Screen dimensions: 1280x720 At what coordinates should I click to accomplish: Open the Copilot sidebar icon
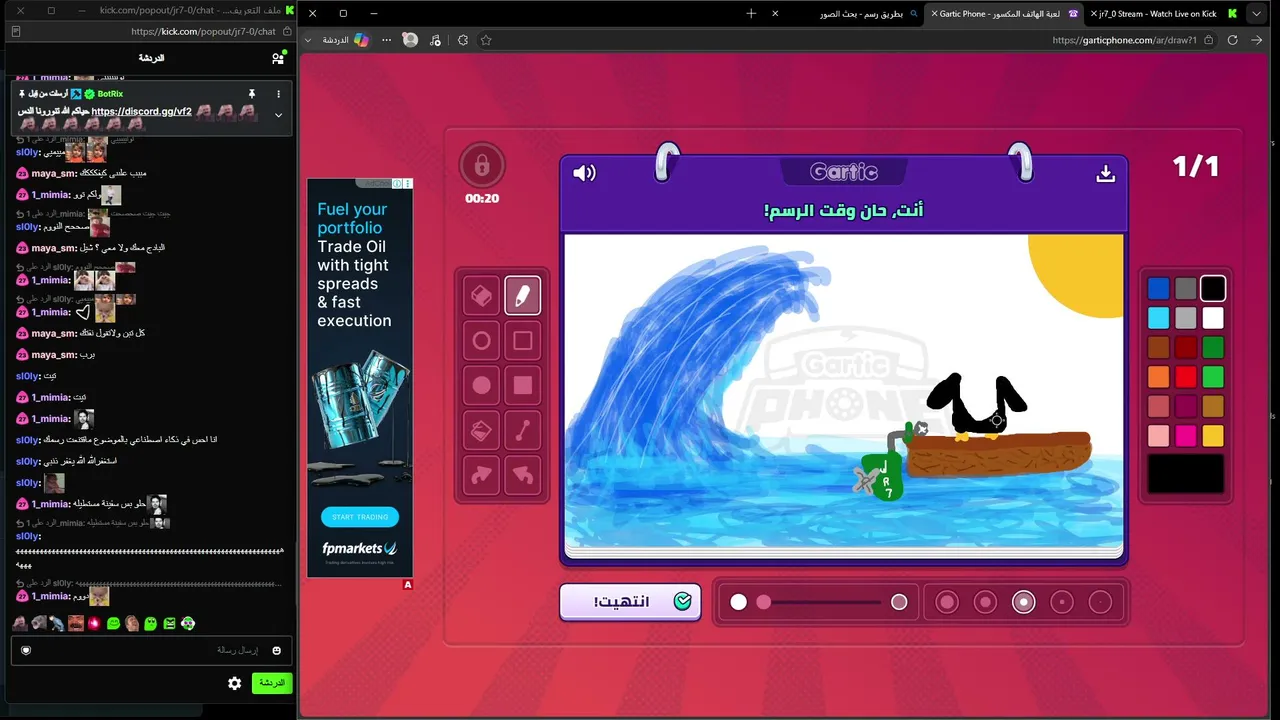coord(361,40)
